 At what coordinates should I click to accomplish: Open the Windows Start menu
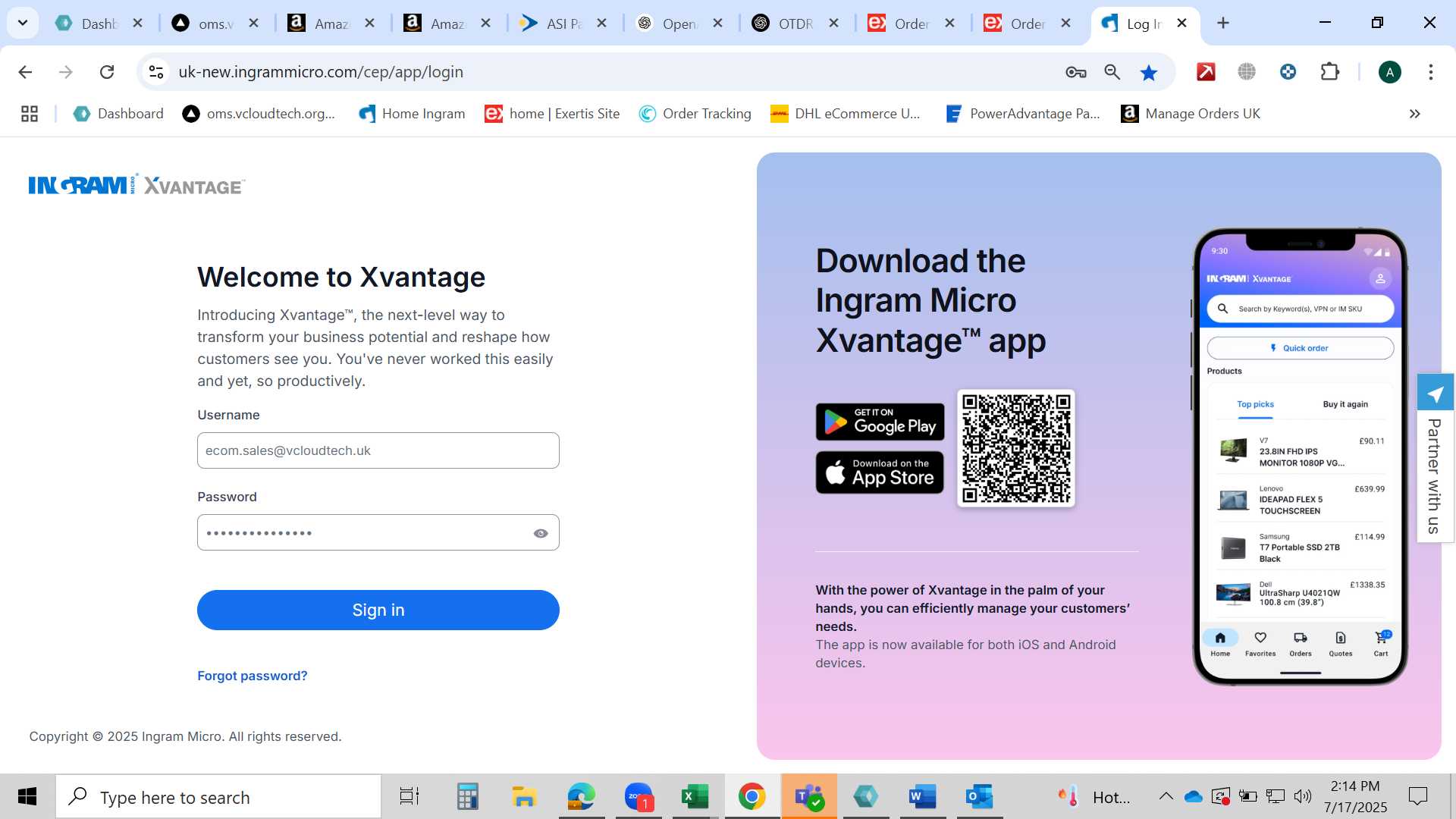(27, 797)
